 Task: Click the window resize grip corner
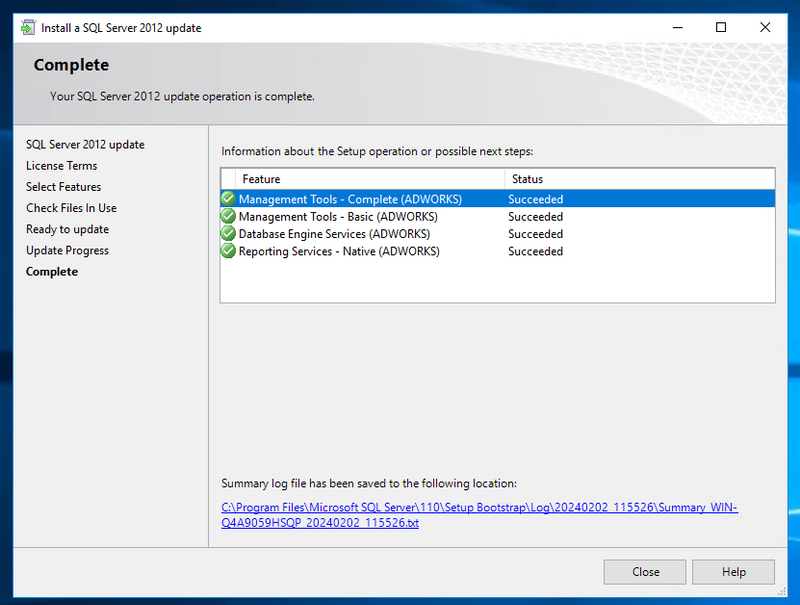click(782, 591)
